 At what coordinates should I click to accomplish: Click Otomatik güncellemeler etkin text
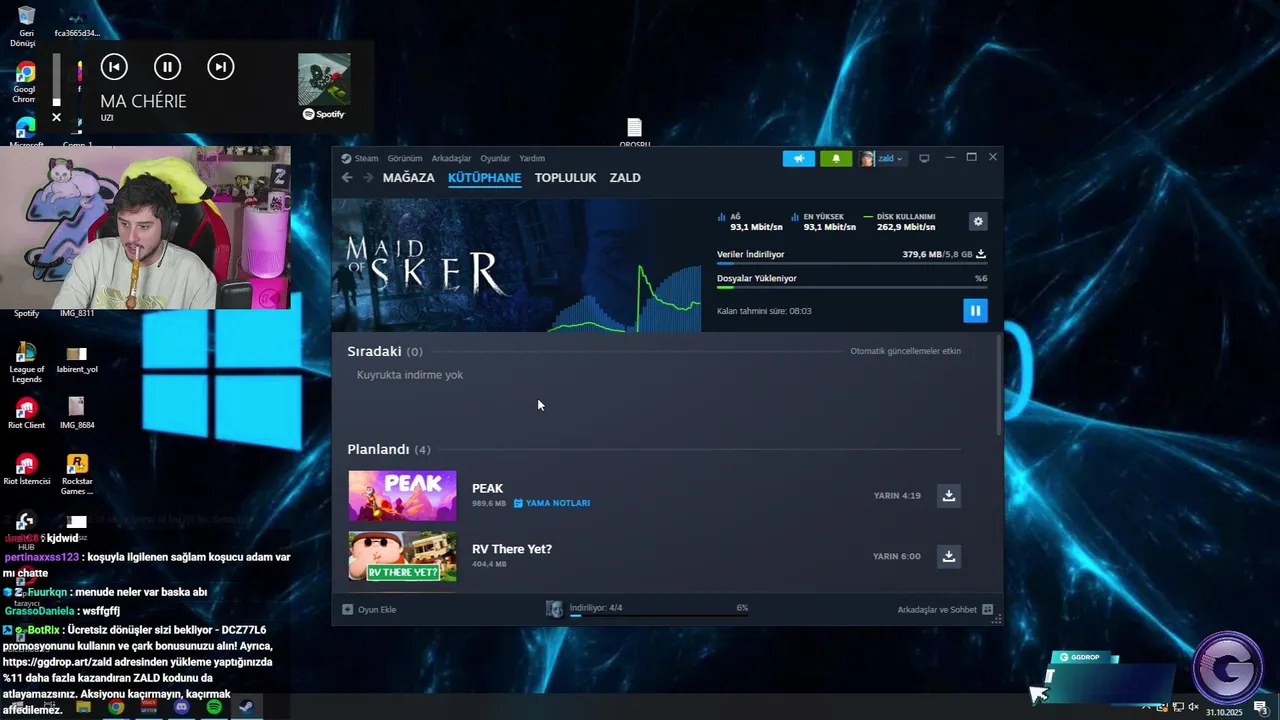pos(905,351)
